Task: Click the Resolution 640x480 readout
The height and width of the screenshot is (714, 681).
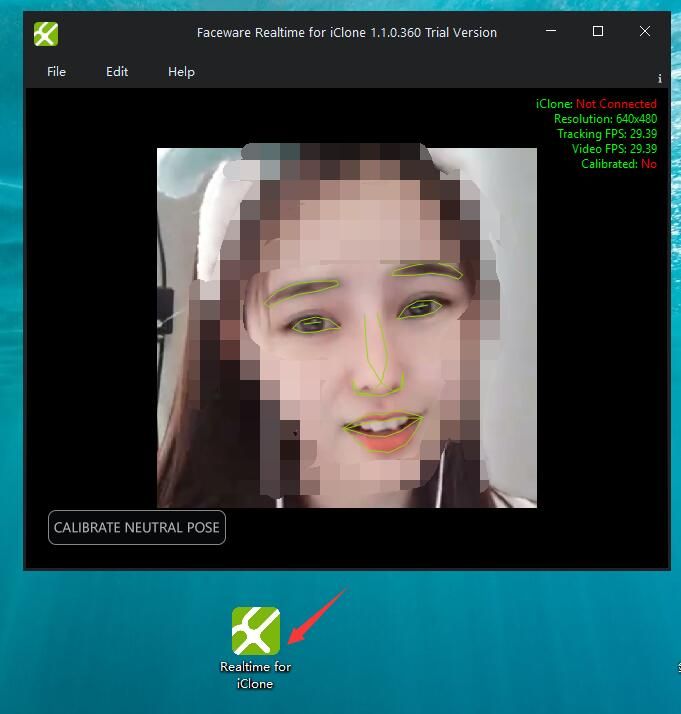Action: tap(605, 119)
